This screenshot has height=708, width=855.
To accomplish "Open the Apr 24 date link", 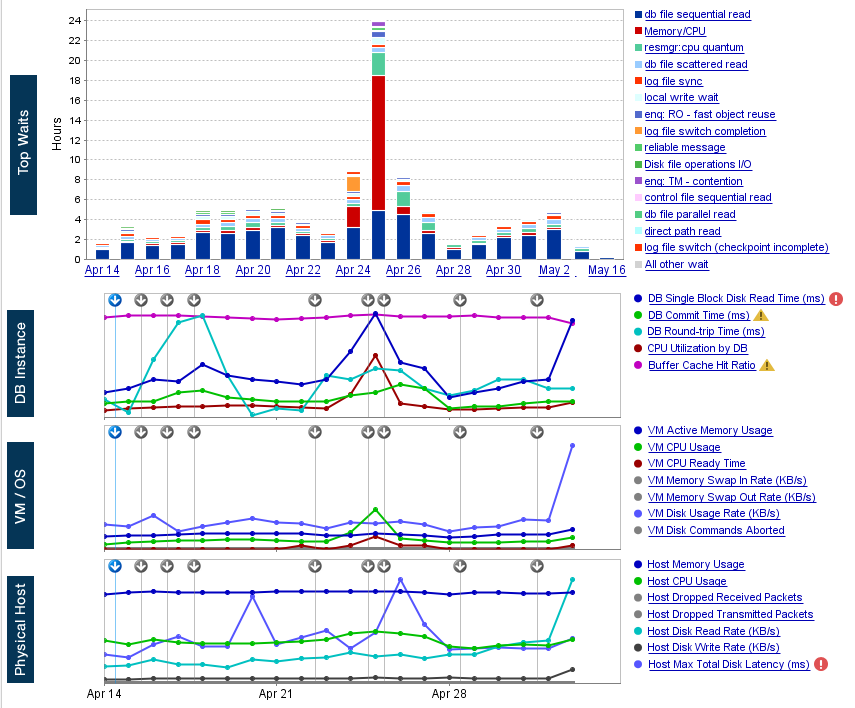I will pyautogui.click(x=353, y=270).
